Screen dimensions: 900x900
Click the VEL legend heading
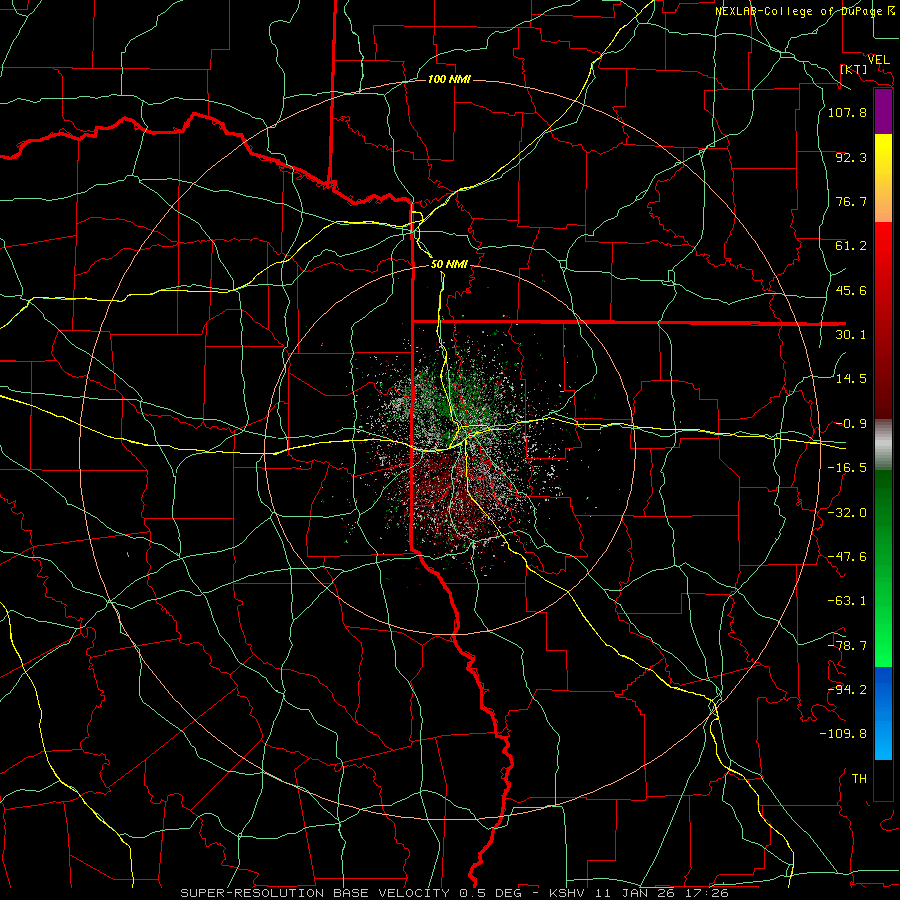tap(878, 60)
